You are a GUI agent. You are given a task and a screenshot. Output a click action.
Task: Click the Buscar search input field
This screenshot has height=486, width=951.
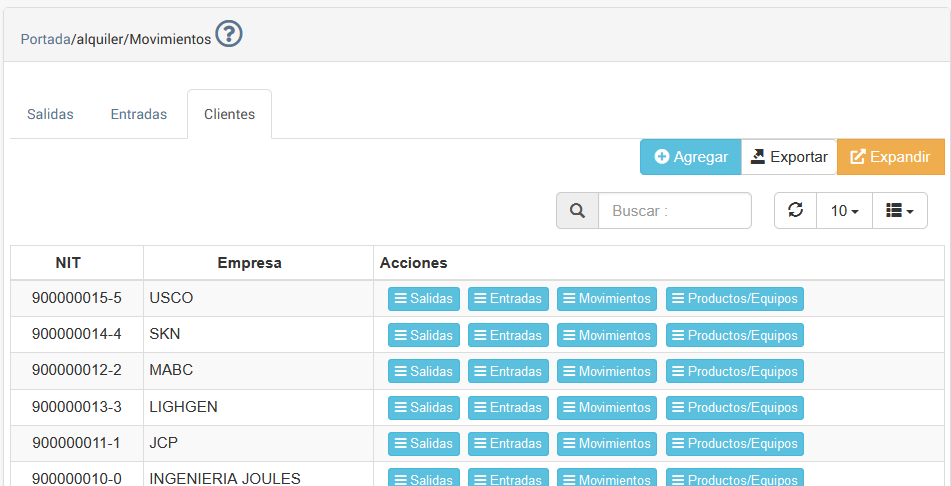click(x=675, y=211)
